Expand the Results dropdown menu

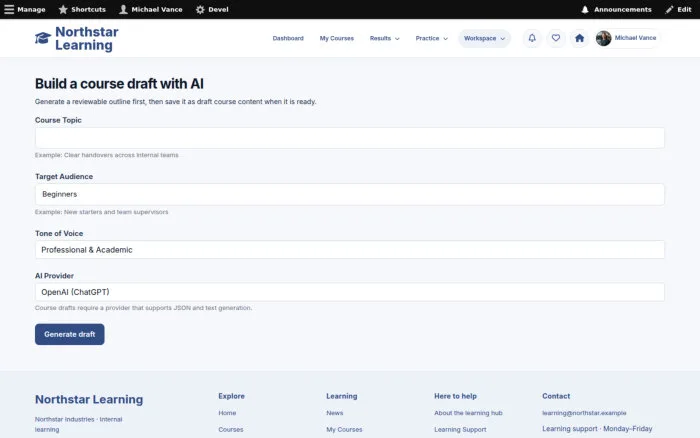tap(384, 38)
